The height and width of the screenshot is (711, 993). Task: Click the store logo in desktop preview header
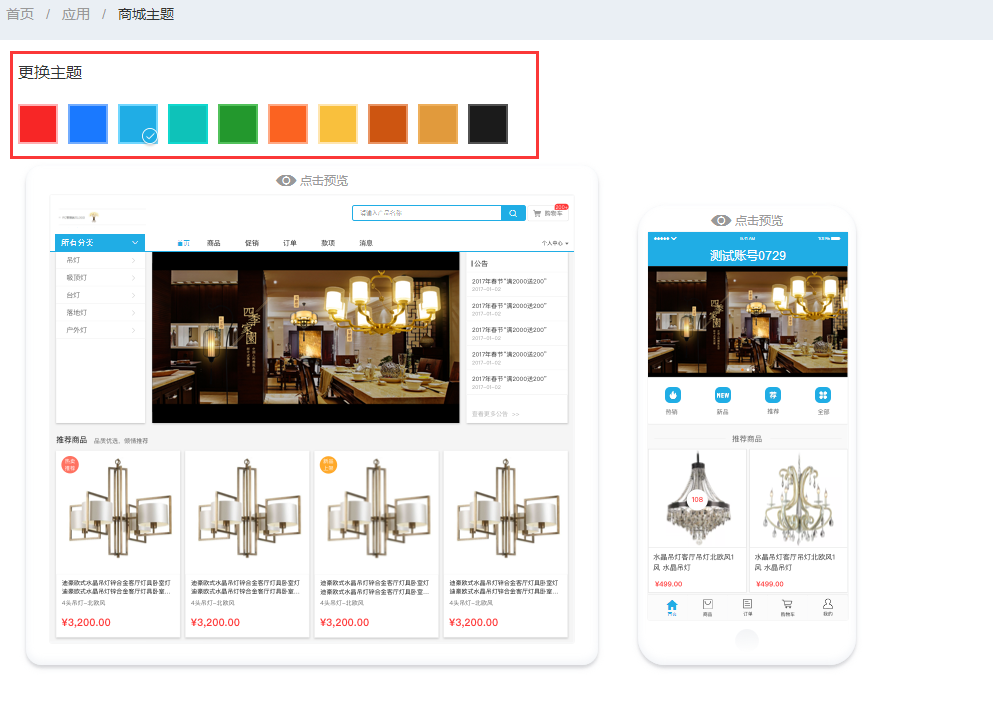94,217
